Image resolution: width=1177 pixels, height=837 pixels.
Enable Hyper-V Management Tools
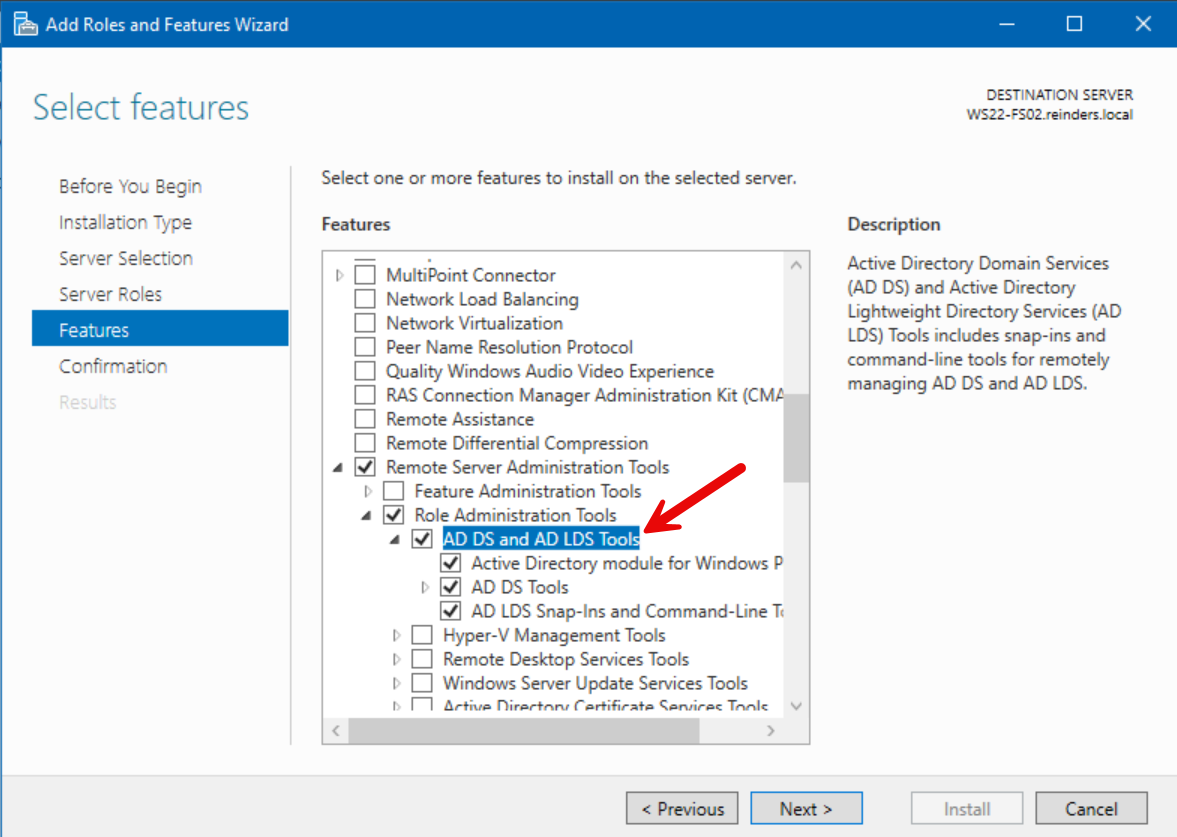[421, 634]
